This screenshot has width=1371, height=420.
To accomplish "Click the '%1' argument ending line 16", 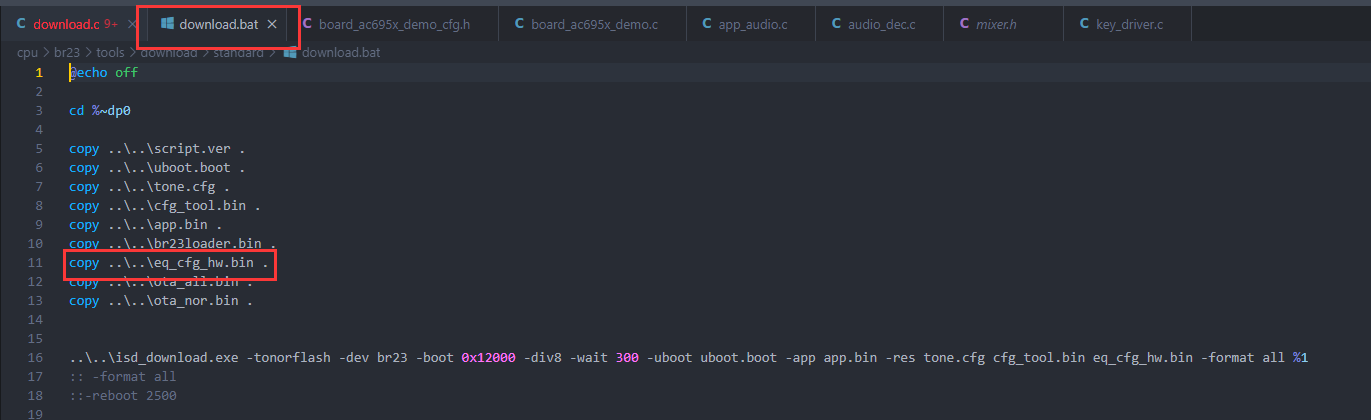I will pyautogui.click(x=1300, y=358).
